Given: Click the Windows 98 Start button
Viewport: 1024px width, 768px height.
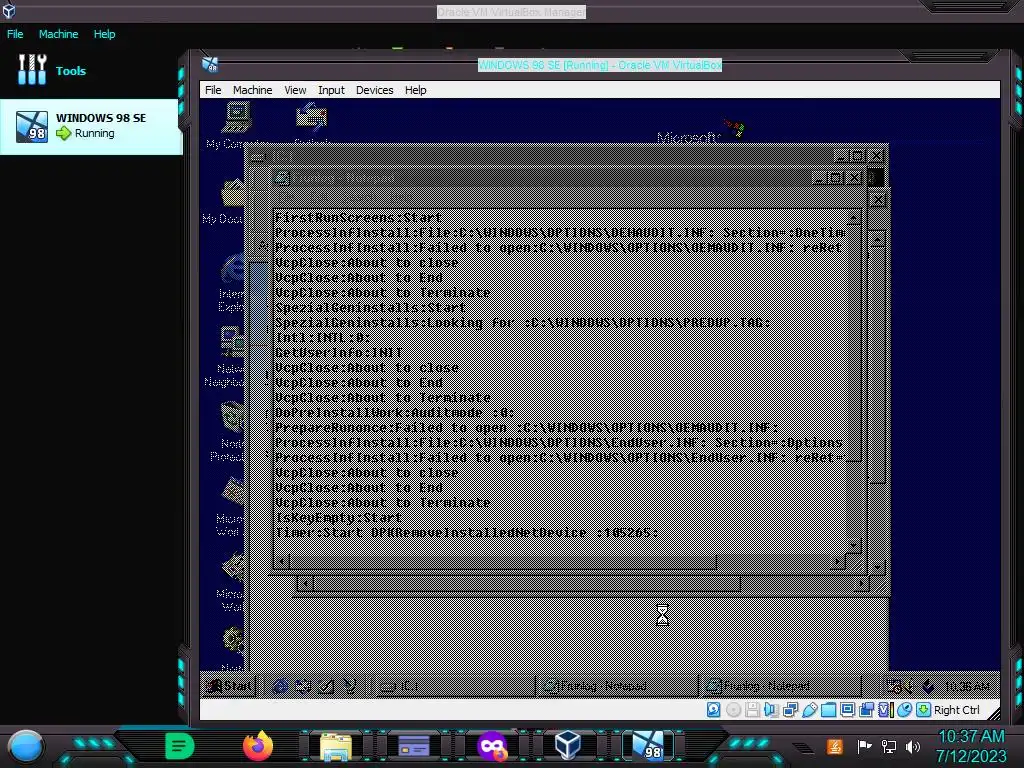Looking at the screenshot, I should click(x=229, y=686).
